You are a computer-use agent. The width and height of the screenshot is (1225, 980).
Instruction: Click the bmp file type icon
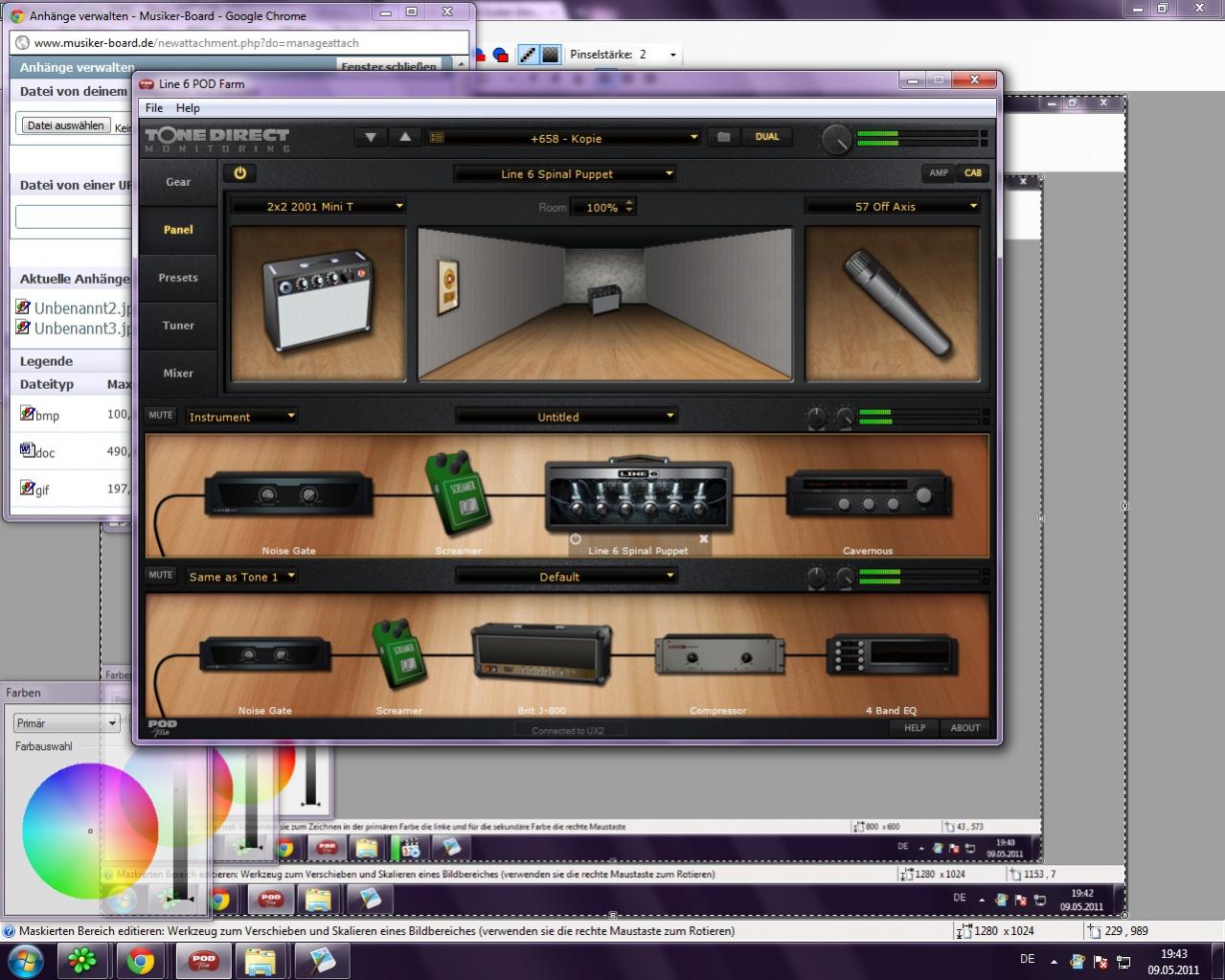(28, 413)
